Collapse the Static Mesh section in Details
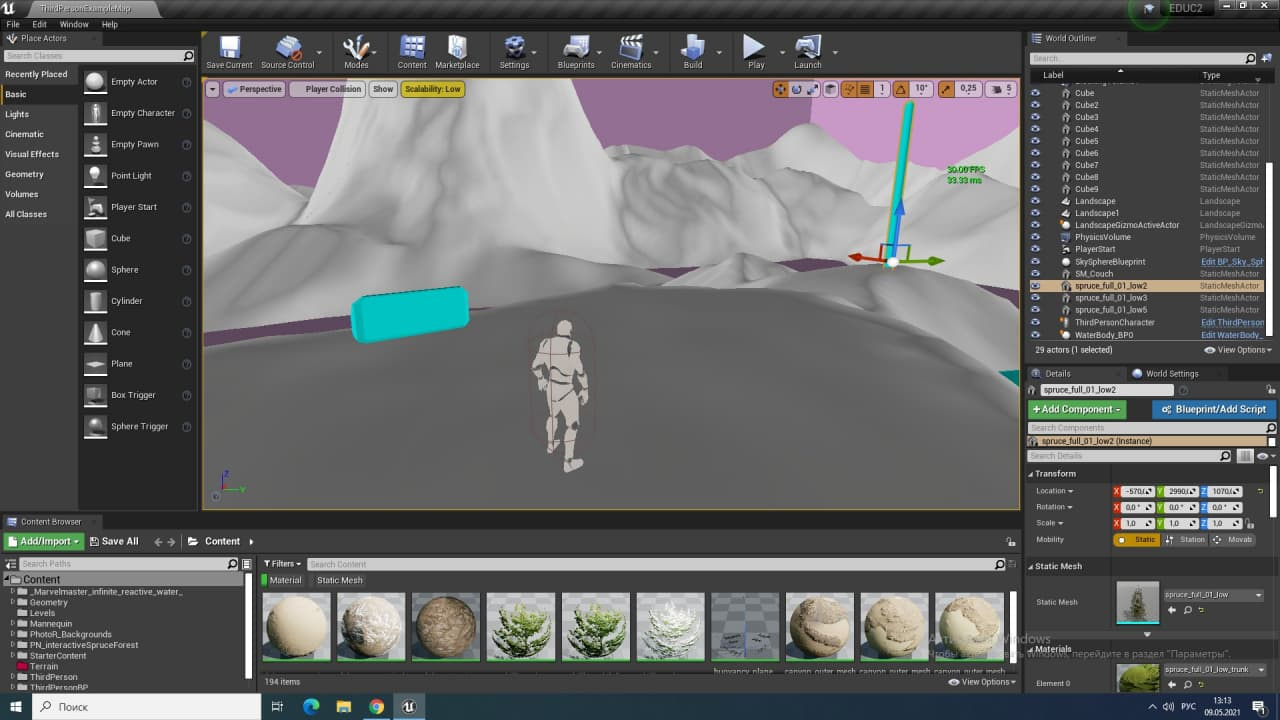The height and width of the screenshot is (720, 1280). 1031,566
